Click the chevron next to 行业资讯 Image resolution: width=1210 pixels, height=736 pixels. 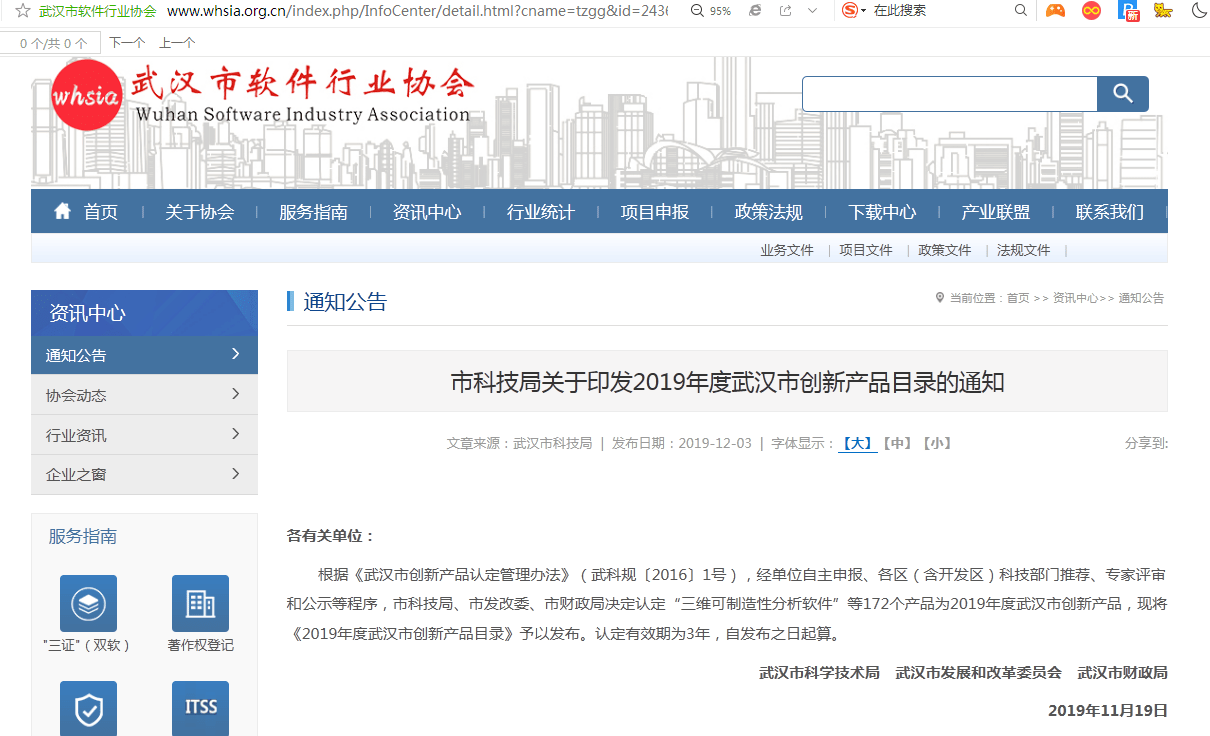point(236,434)
